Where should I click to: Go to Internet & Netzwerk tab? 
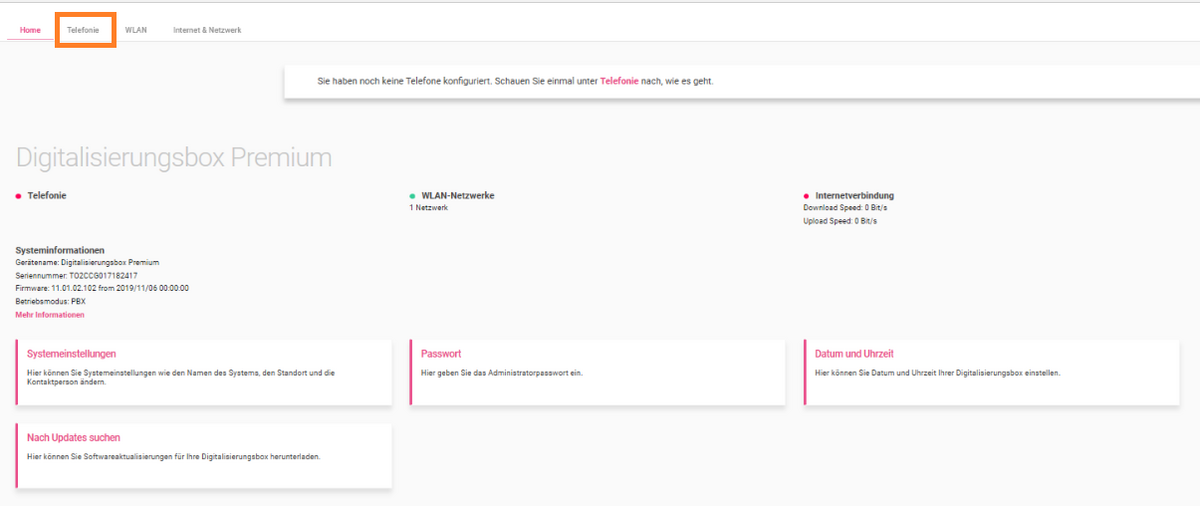click(x=207, y=30)
